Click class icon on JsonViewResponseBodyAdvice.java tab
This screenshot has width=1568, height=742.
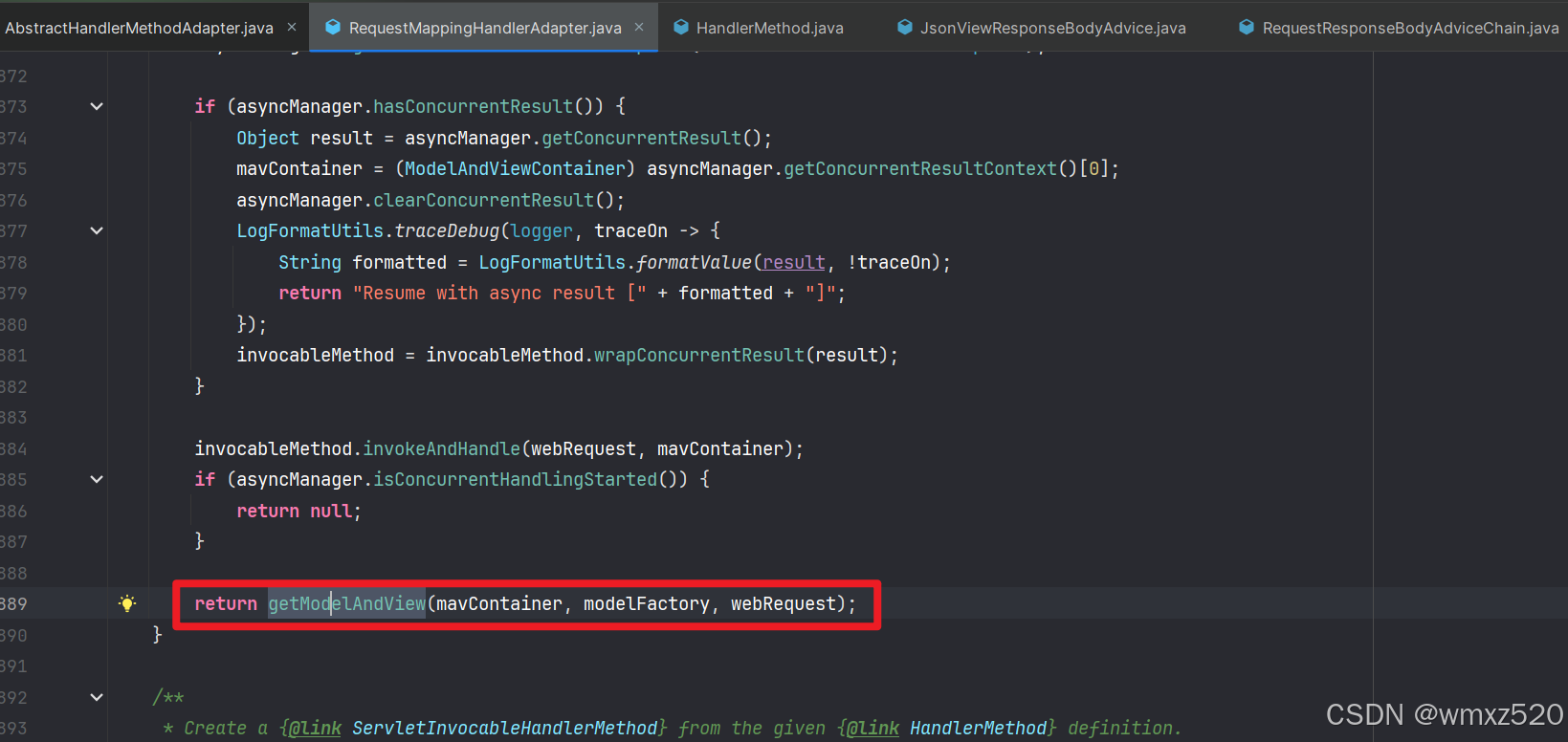click(905, 28)
